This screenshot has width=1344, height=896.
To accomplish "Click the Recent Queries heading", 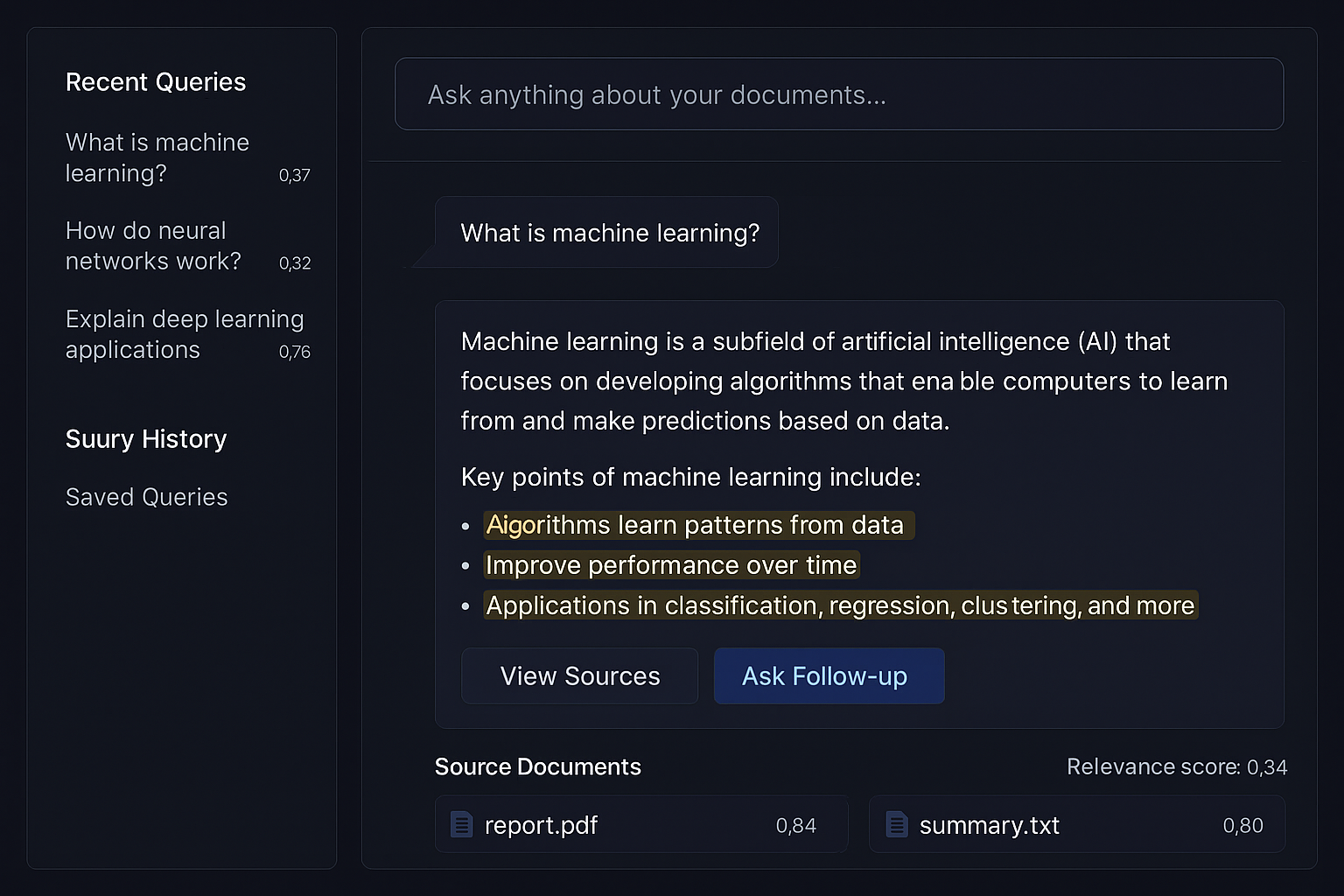I will 156,82.
